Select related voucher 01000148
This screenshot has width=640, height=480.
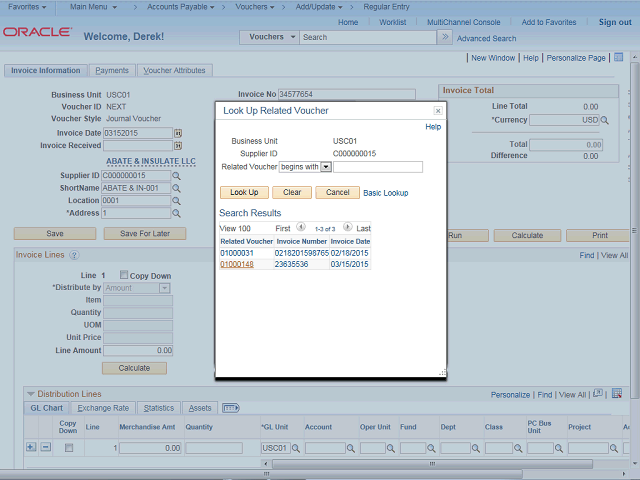237,264
